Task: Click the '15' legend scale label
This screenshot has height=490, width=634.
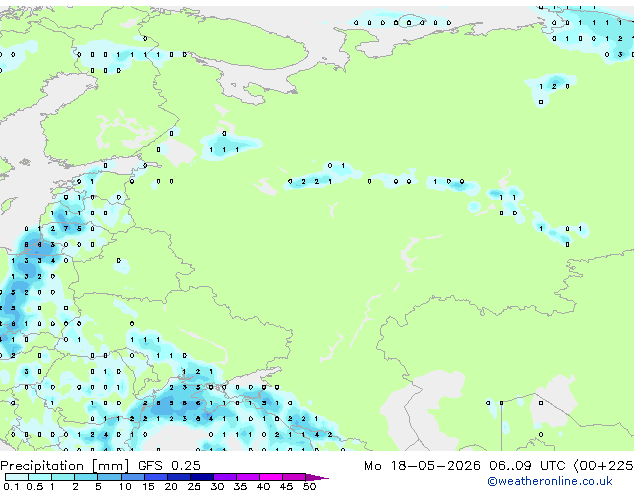Action: point(148,486)
